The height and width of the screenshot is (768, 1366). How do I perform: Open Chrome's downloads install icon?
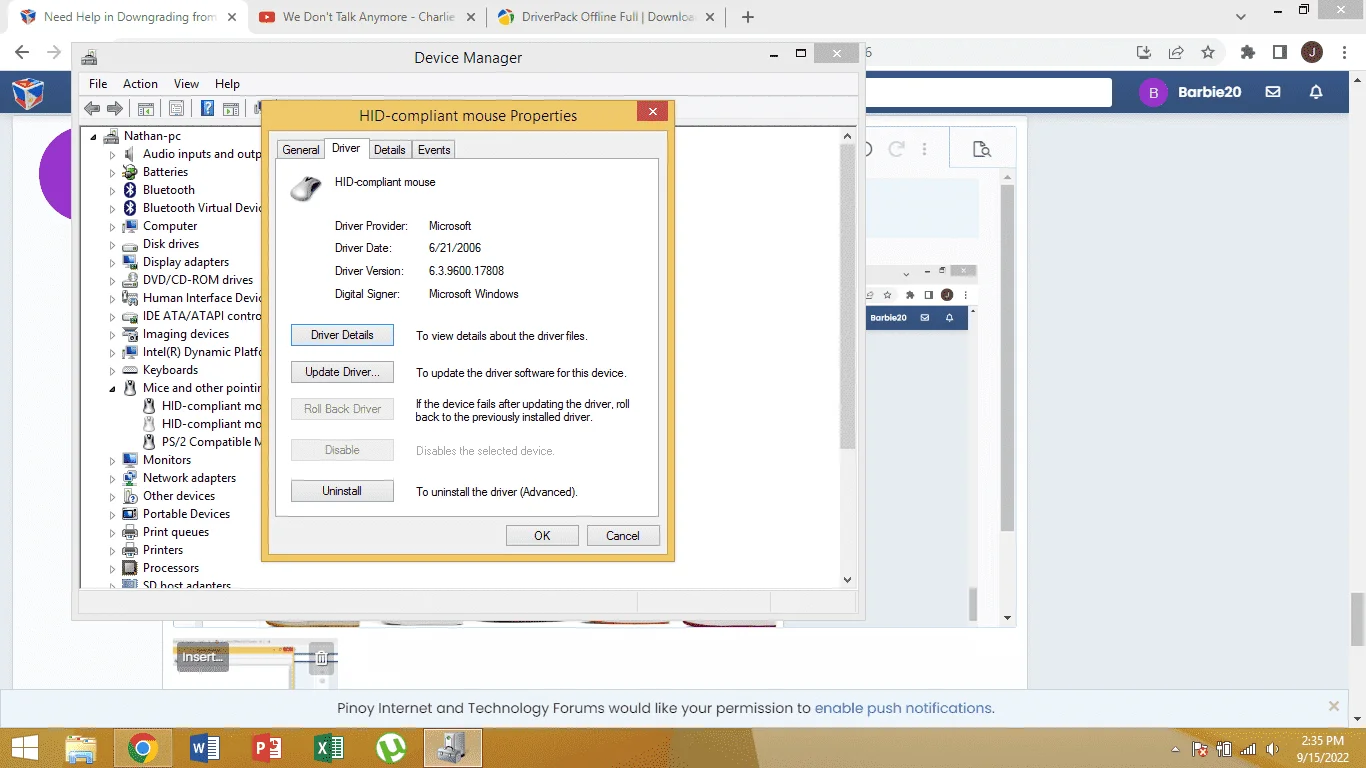[1144, 52]
